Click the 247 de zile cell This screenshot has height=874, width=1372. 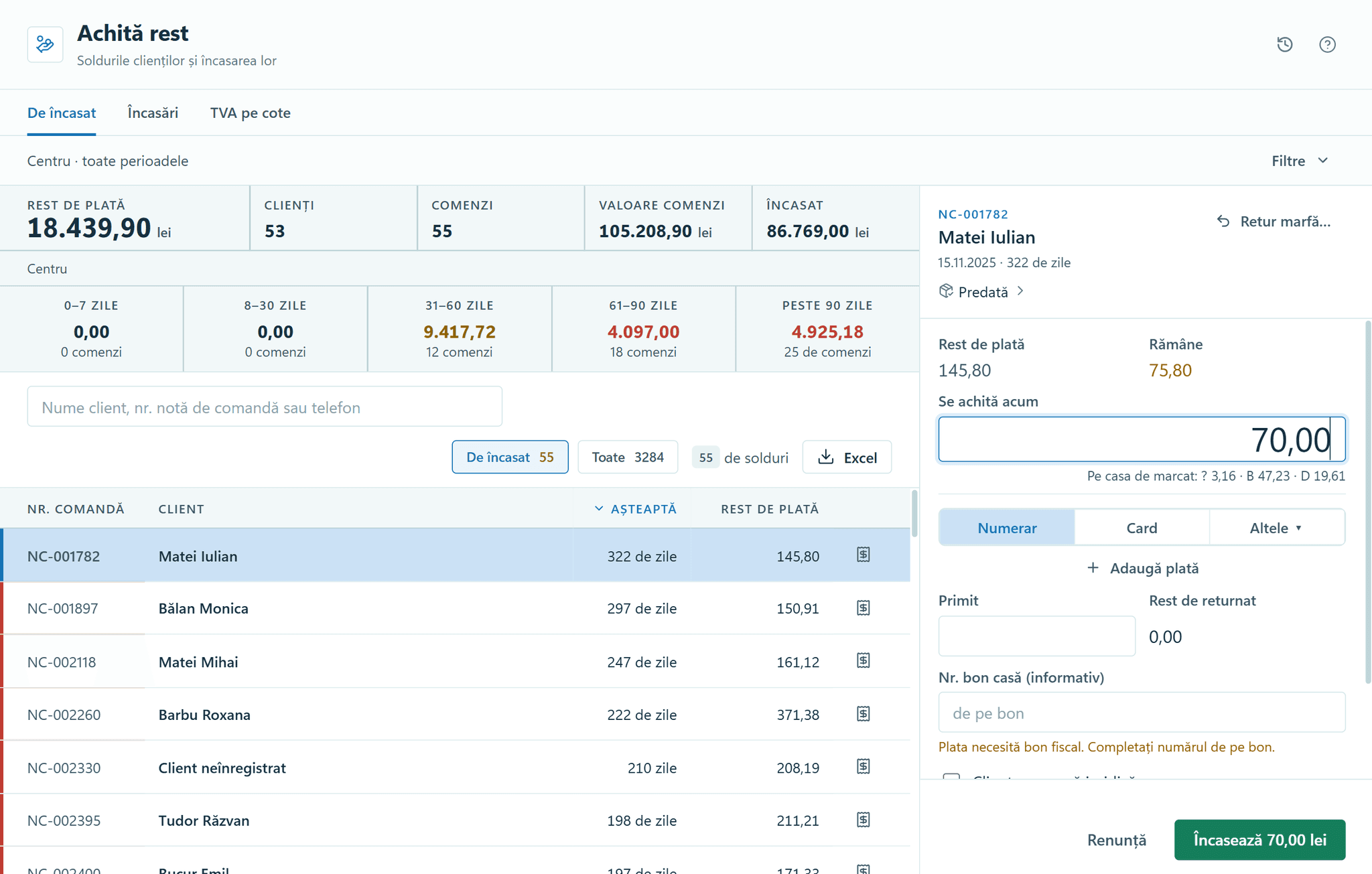642,662
